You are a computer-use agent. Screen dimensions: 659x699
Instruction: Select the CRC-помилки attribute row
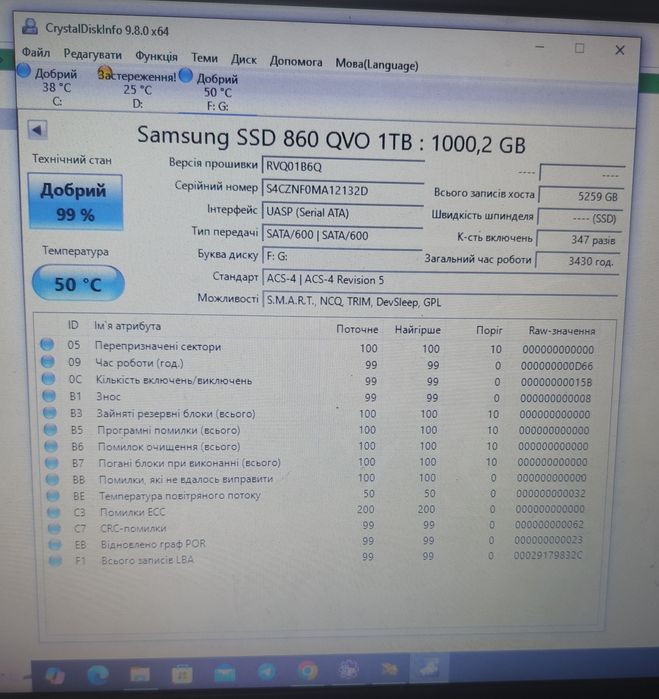(x=317, y=526)
